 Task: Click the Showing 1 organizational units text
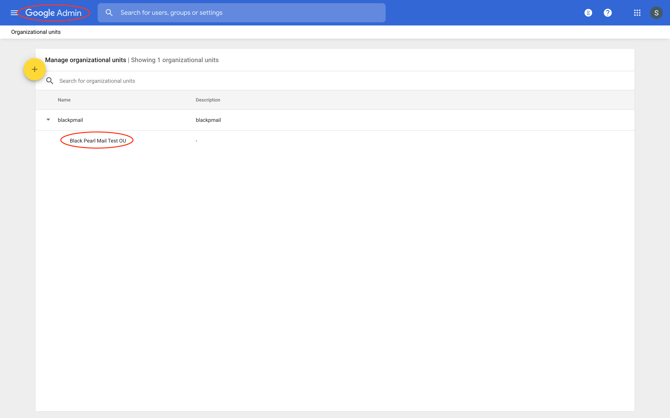coord(175,60)
